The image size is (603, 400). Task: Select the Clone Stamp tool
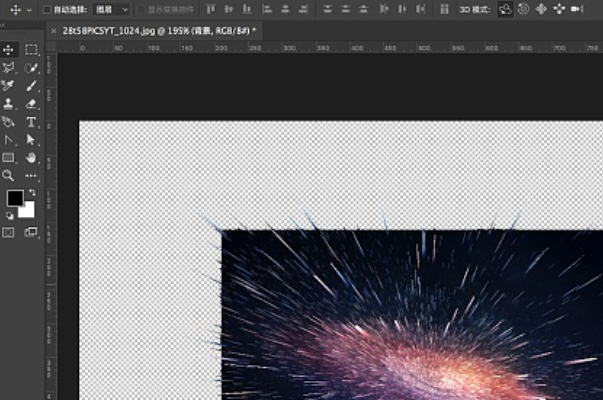tap(8, 103)
